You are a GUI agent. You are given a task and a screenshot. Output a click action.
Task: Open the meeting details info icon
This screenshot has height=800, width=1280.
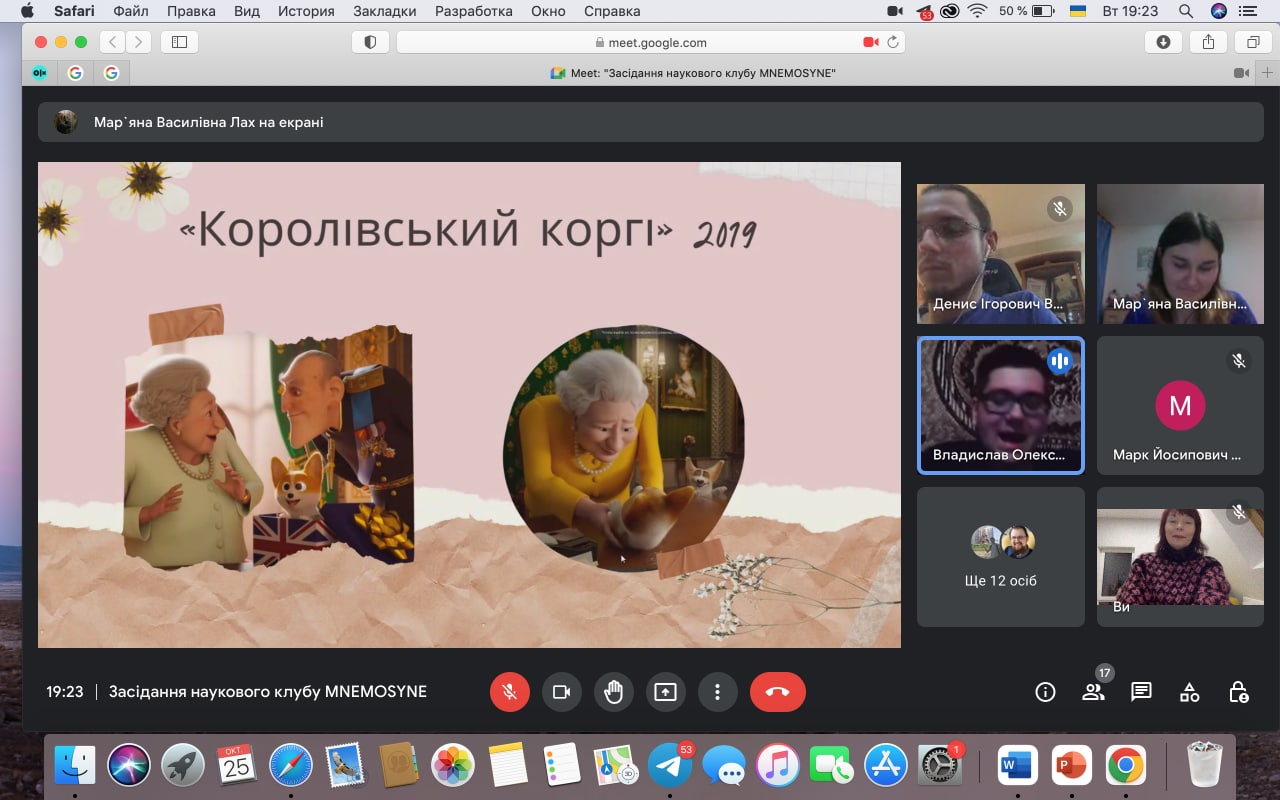tap(1045, 692)
